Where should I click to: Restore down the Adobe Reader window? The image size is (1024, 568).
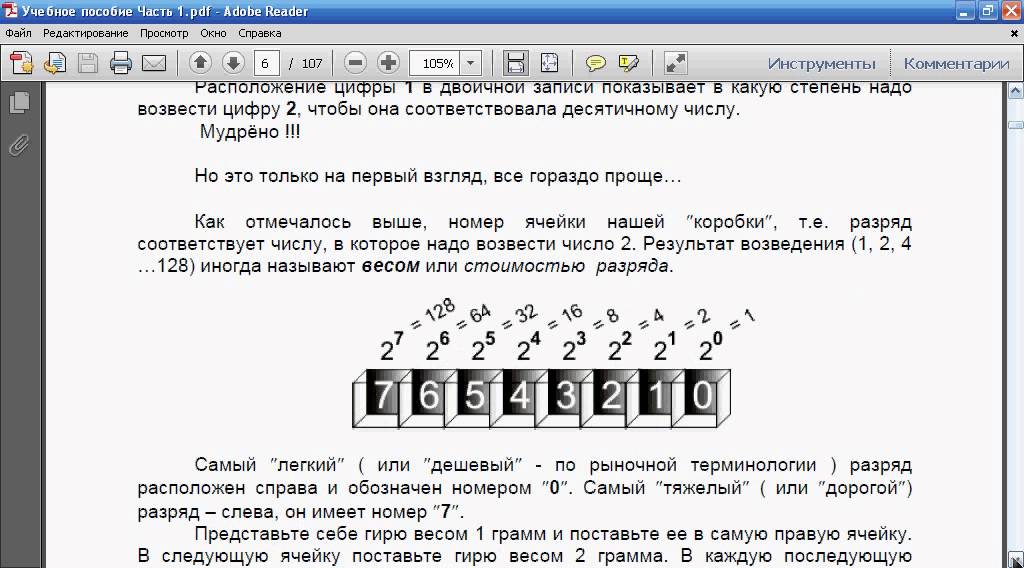coord(987,11)
